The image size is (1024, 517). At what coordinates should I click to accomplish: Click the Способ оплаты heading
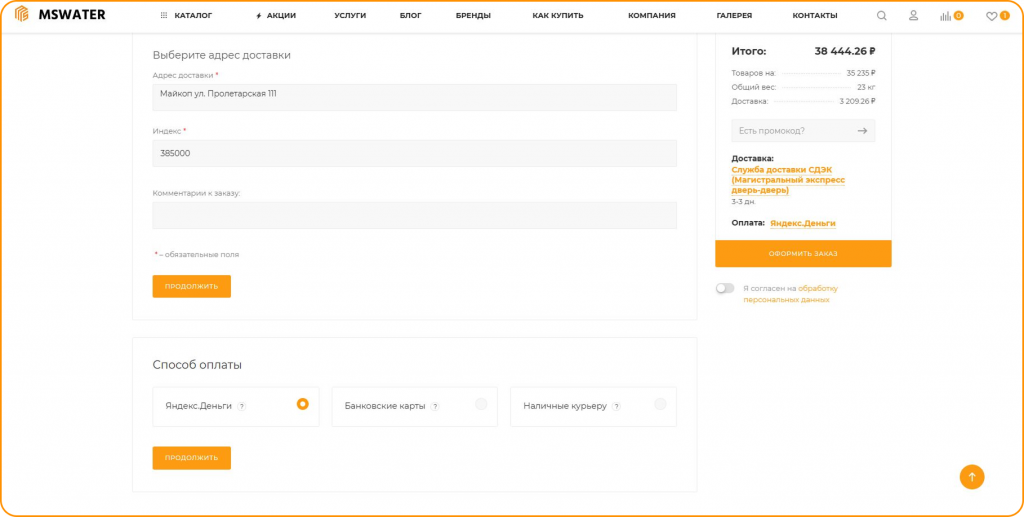pos(197,365)
